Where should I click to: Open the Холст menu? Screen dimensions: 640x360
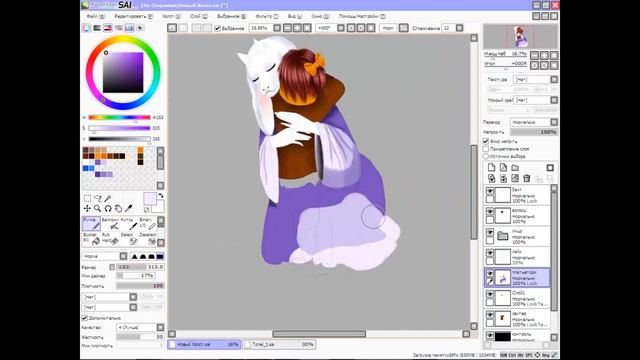[171, 16]
